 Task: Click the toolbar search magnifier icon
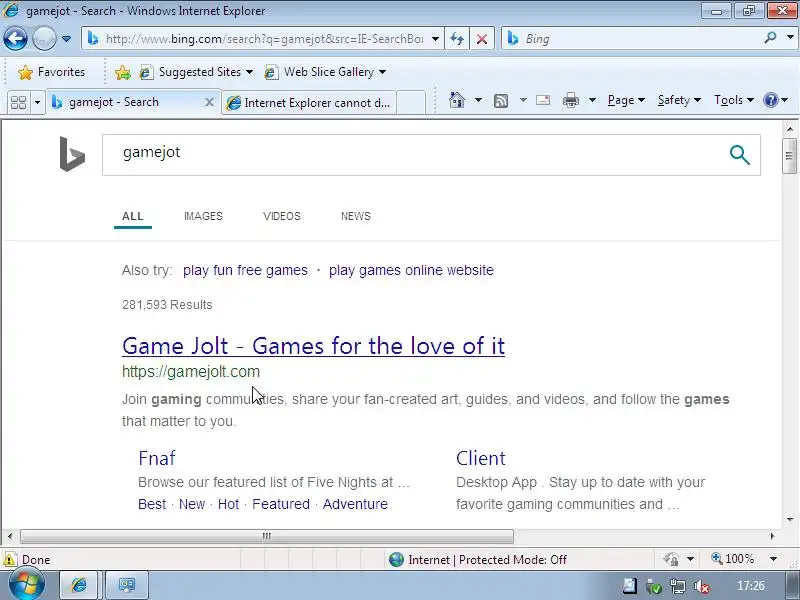tap(770, 38)
